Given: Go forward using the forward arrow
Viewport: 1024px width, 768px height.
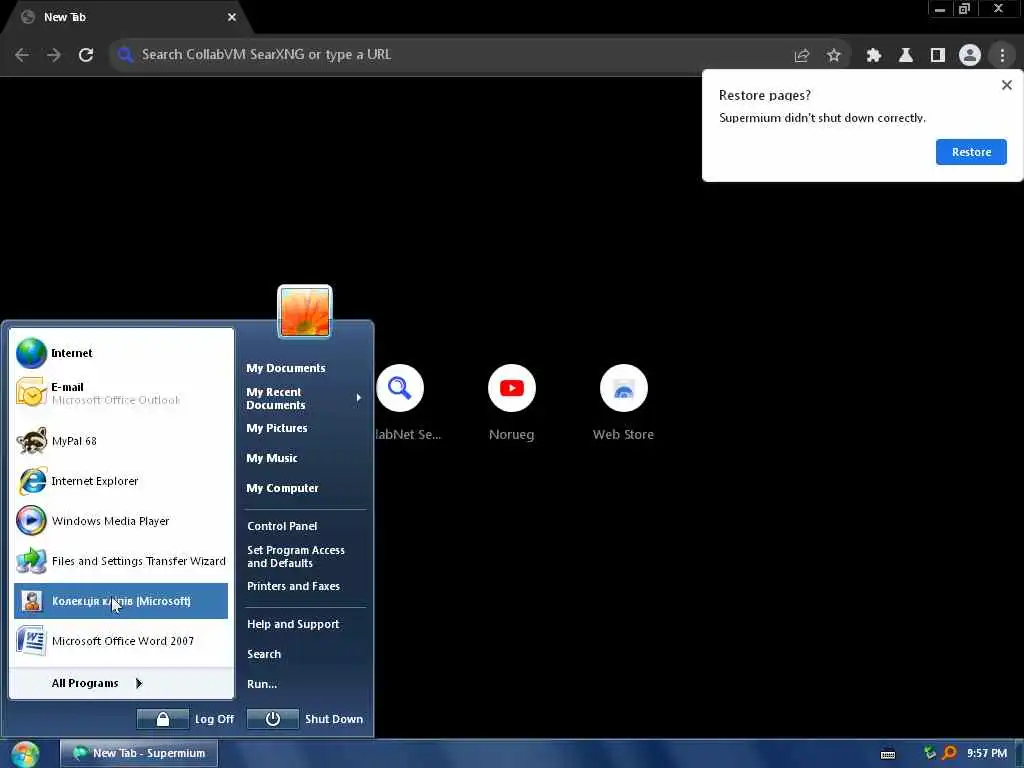Looking at the screenshot, I should pyautogui.click(x=54, y=55).
